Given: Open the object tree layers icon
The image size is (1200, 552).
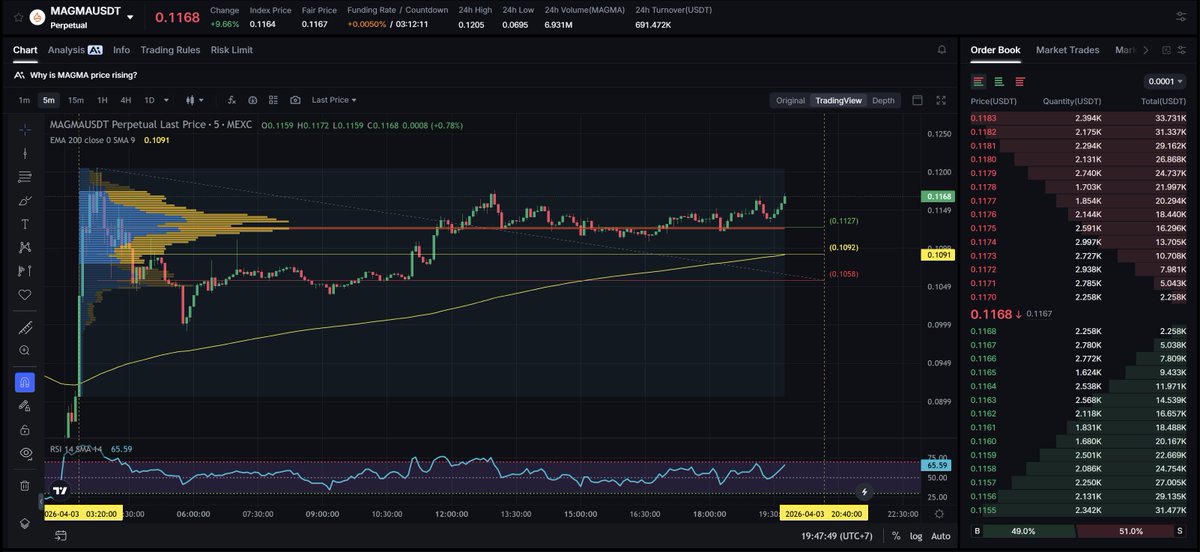Looking at the screenshot, I should click(x=25, y=523).
